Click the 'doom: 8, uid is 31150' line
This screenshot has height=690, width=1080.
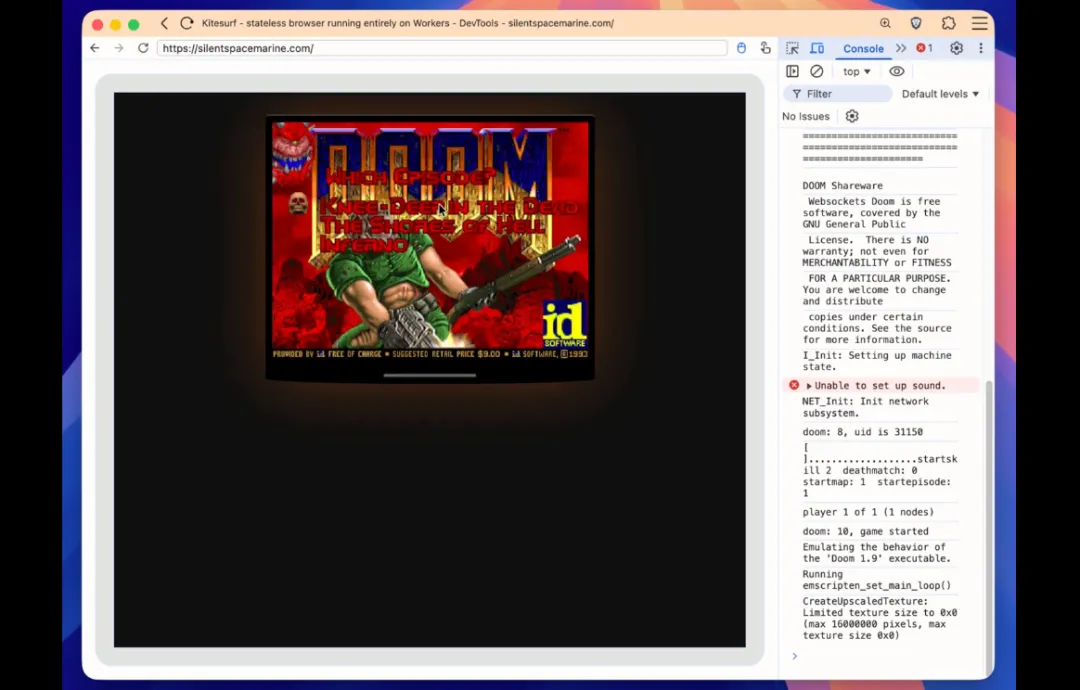pos(862,432)
